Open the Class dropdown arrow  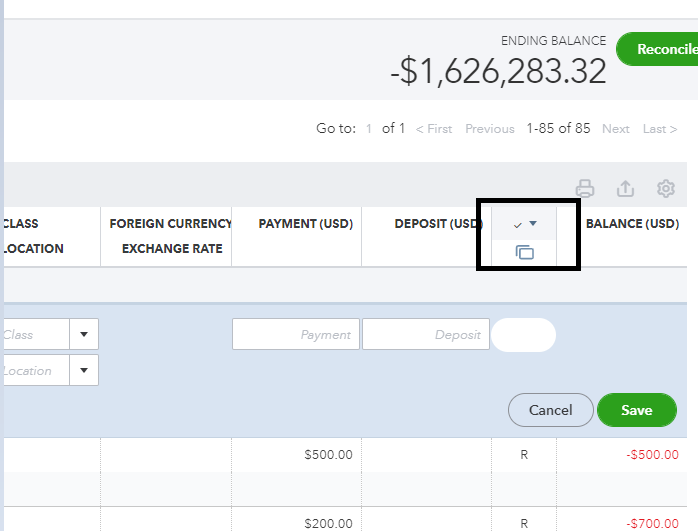(x=84, y=335)
